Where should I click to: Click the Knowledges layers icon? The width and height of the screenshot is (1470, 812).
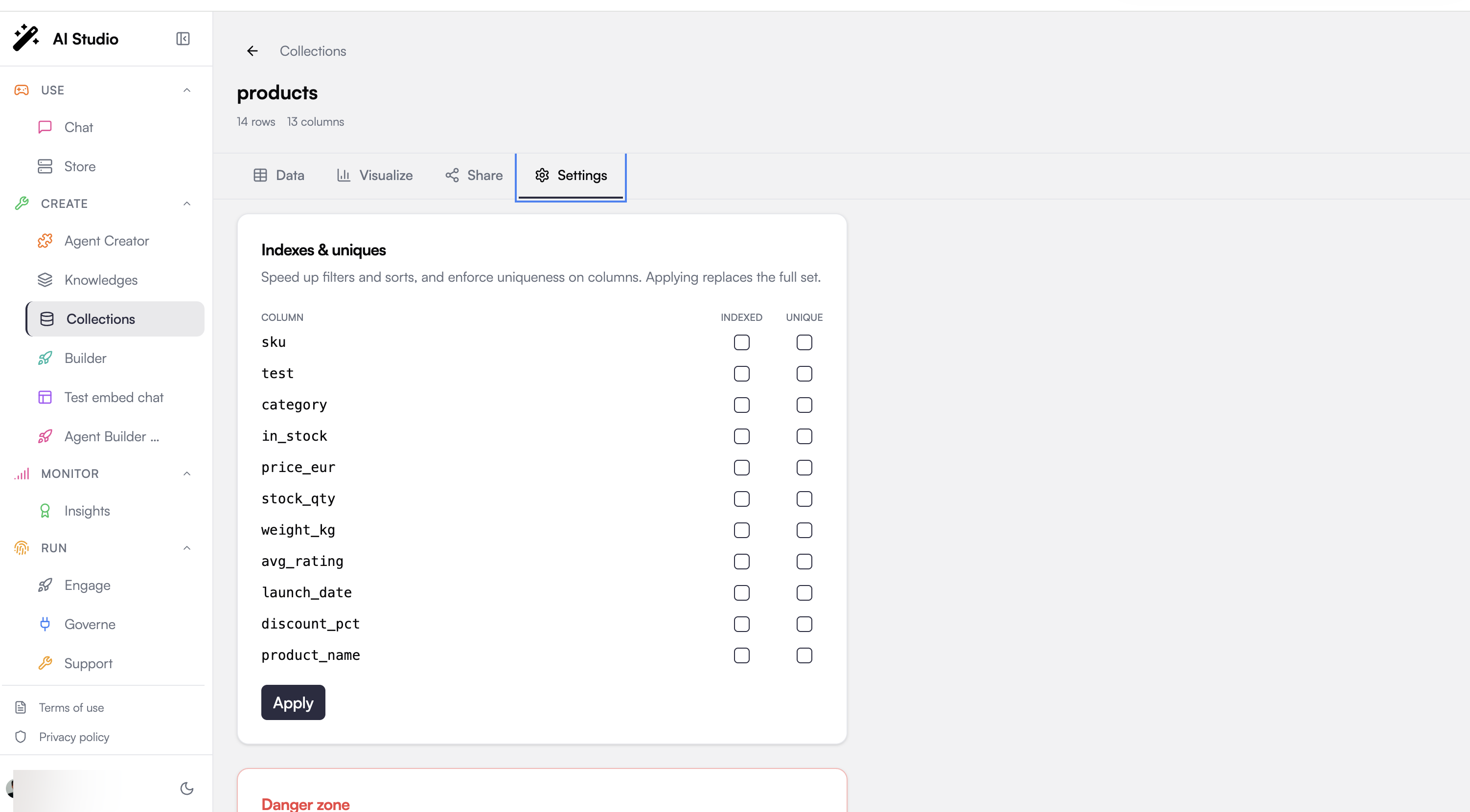point(45,280)
